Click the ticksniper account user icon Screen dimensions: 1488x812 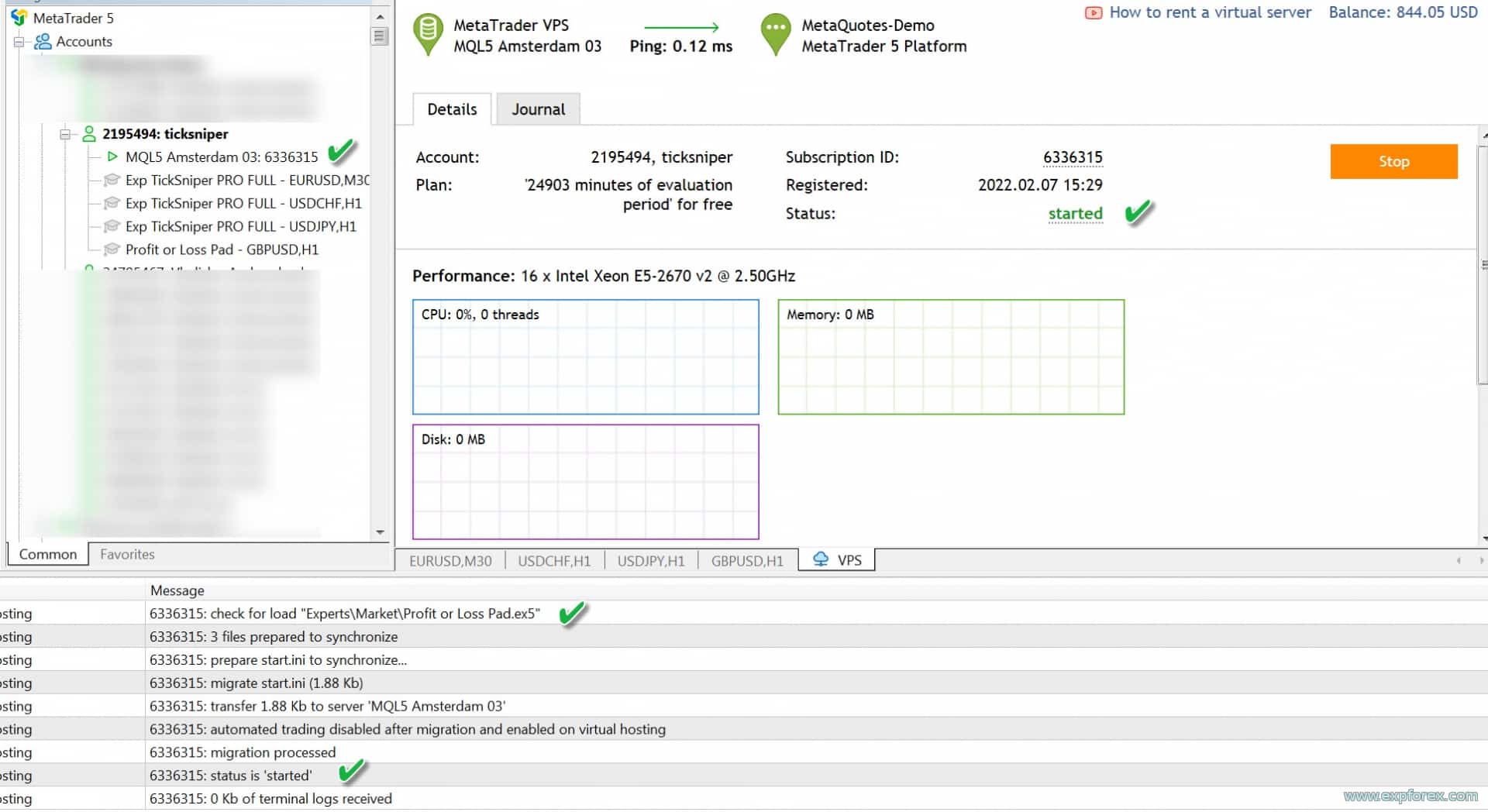pos(89,133)
